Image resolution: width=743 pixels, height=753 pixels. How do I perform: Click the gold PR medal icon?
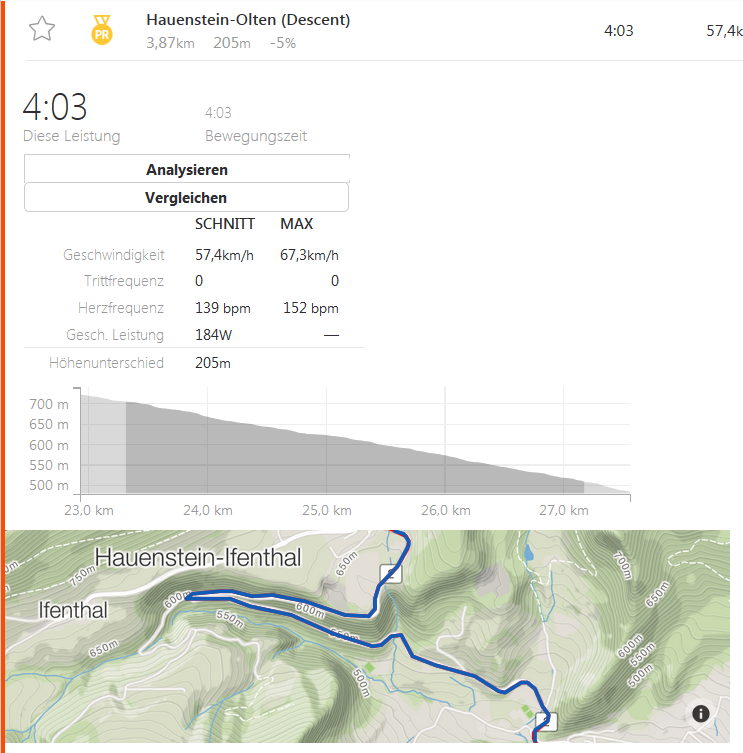click(x=101, y=29)
